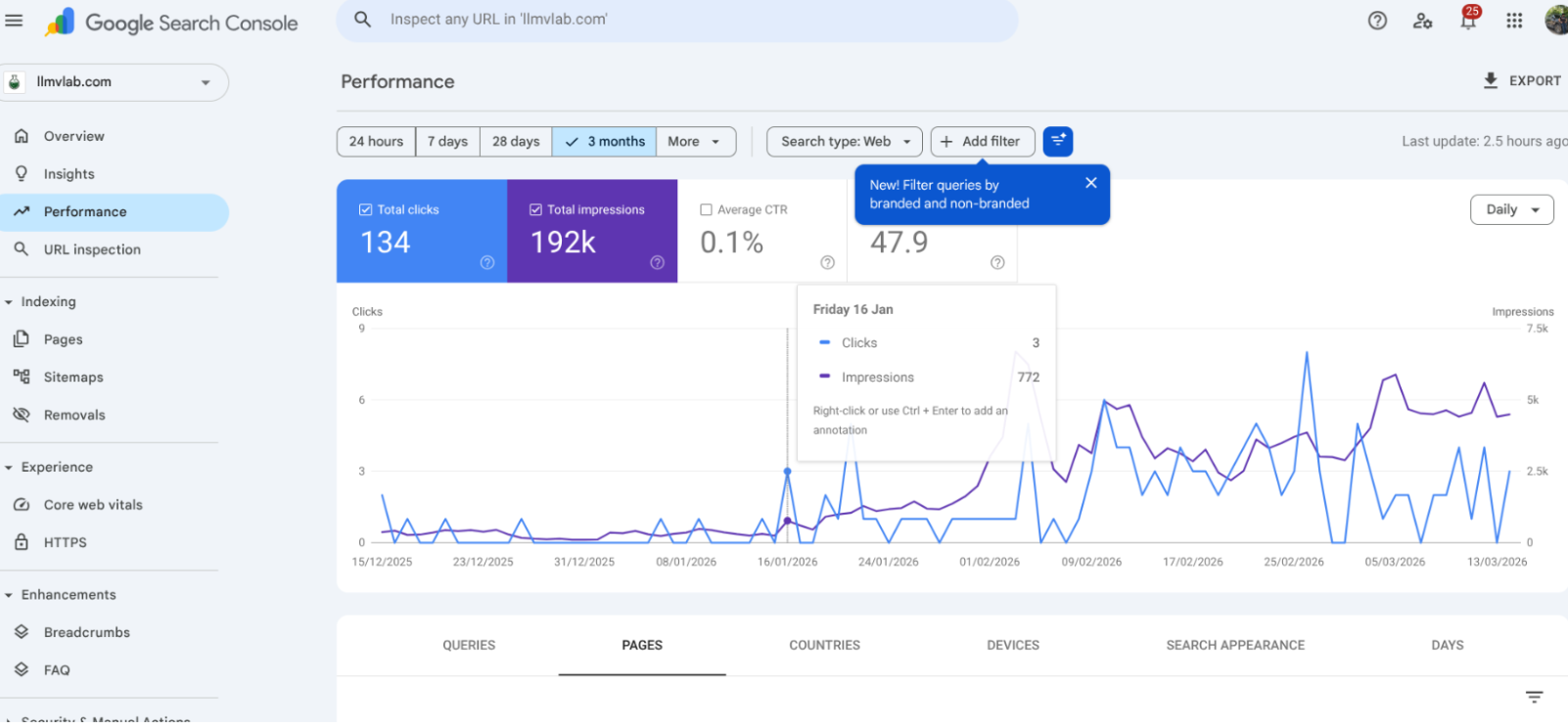The image size is (1568, 724).
Task: Click the Sitemaps icon
Action: [x=22, y=377]
